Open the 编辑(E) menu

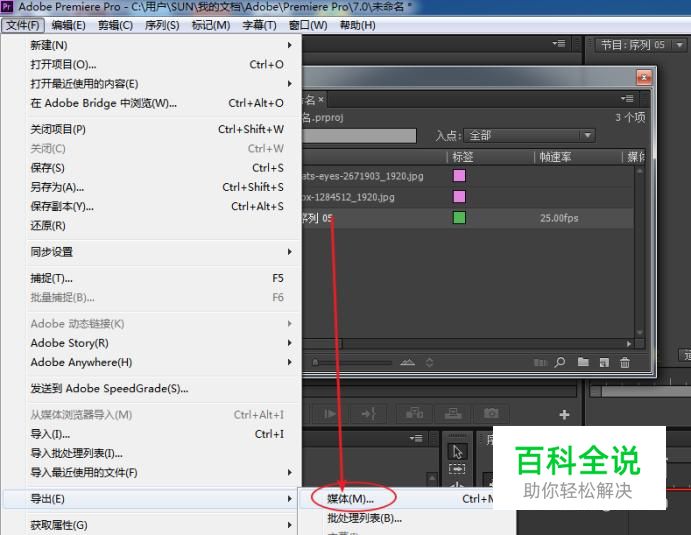click(x=69, y=25)
